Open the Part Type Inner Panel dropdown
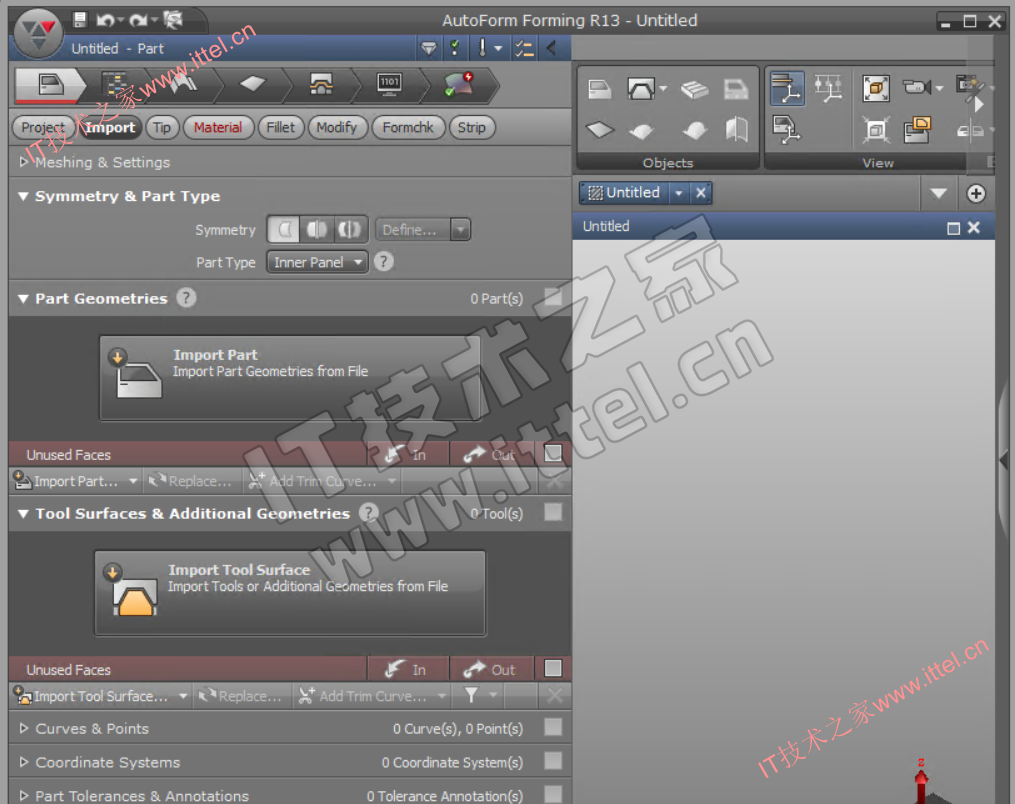The image size is (1015, 804). (317, 262)
